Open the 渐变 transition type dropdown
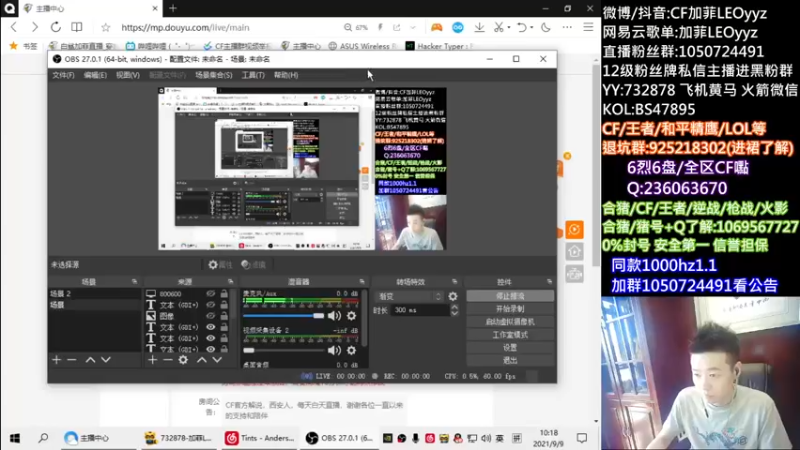The width and height of the screenshot is (800, 450). pyautogui.click(x=409, y=296)
